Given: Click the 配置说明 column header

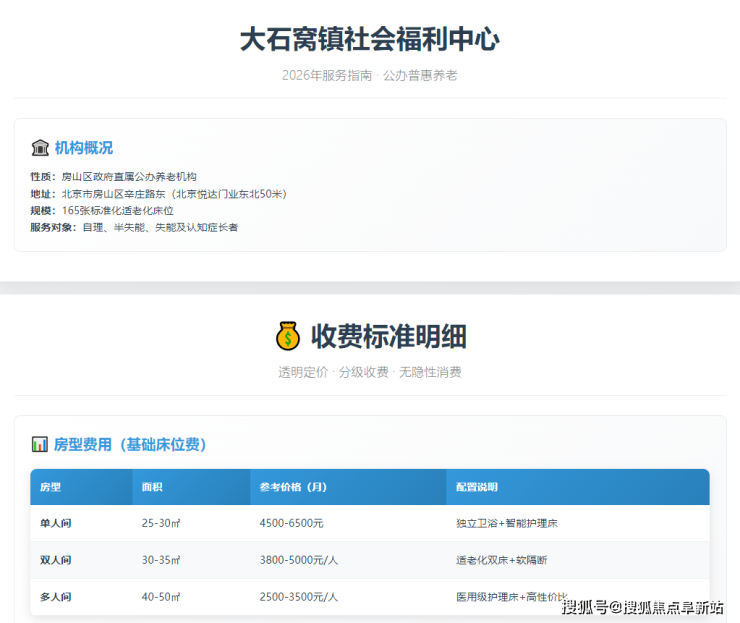Looking at the screenshot, I should pos(476,487).
